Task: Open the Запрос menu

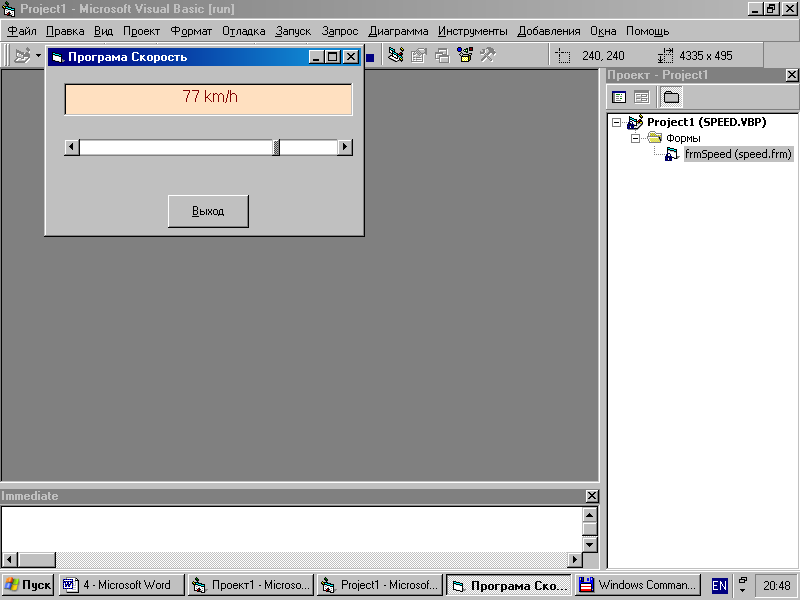Action: click(x=340, y=31)
